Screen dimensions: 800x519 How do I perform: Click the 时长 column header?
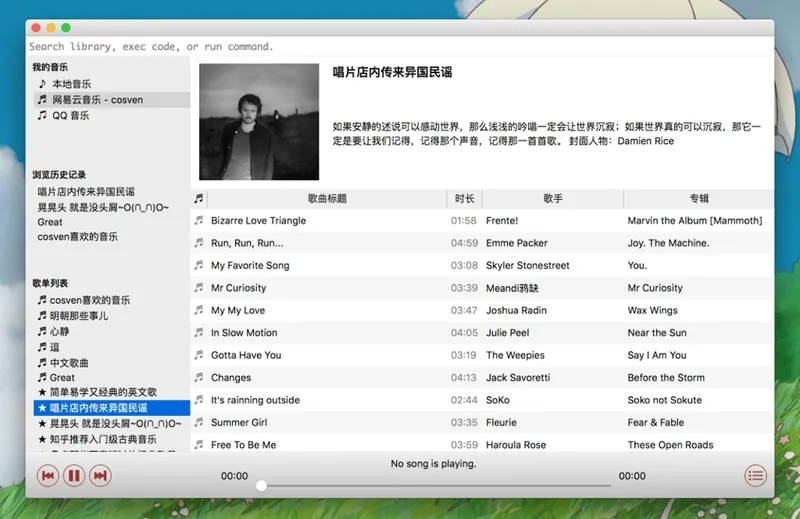pyautogui.click(x=464, y=199)
